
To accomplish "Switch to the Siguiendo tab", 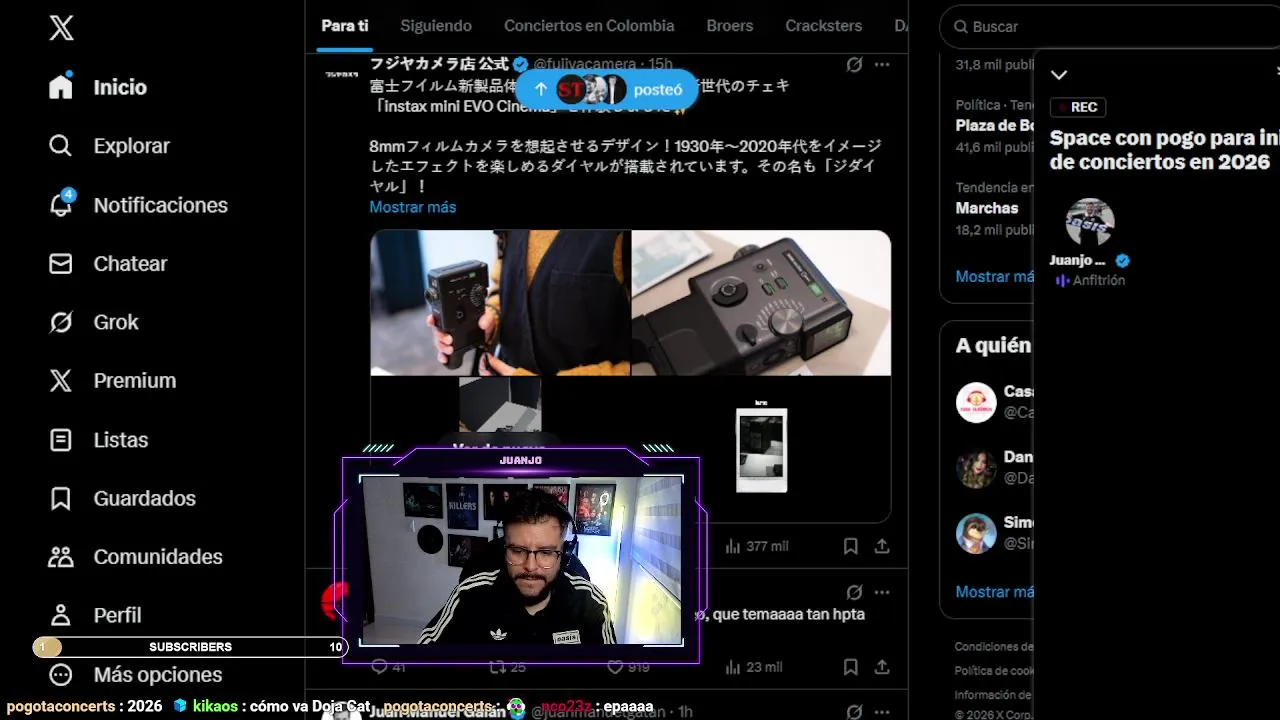I will [x=436, y=26].
